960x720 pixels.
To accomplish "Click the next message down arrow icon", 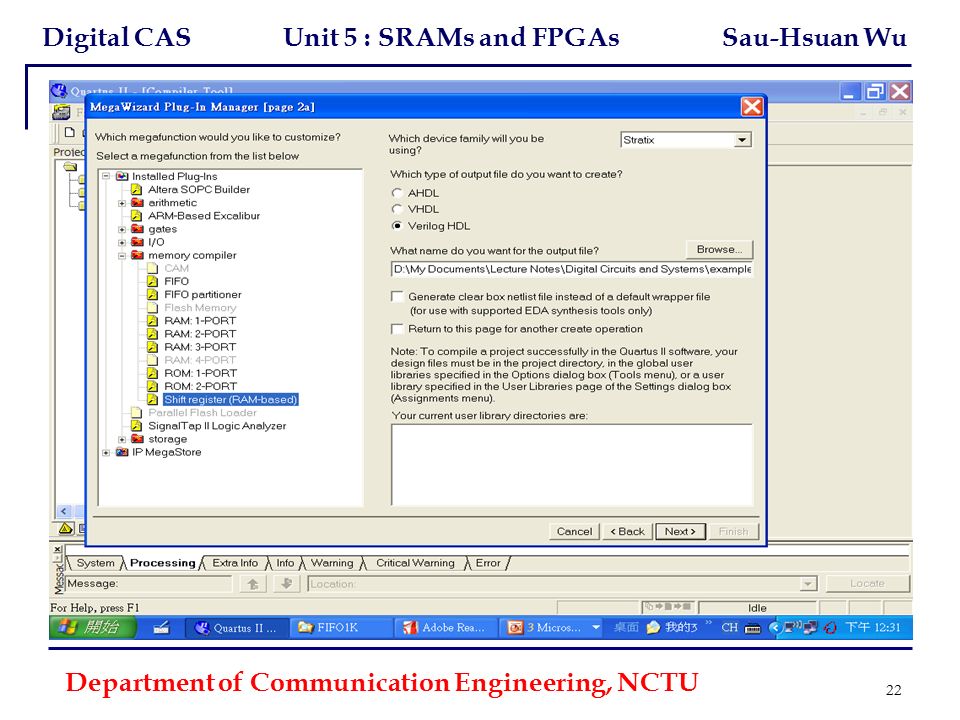I will pos(286,584).
